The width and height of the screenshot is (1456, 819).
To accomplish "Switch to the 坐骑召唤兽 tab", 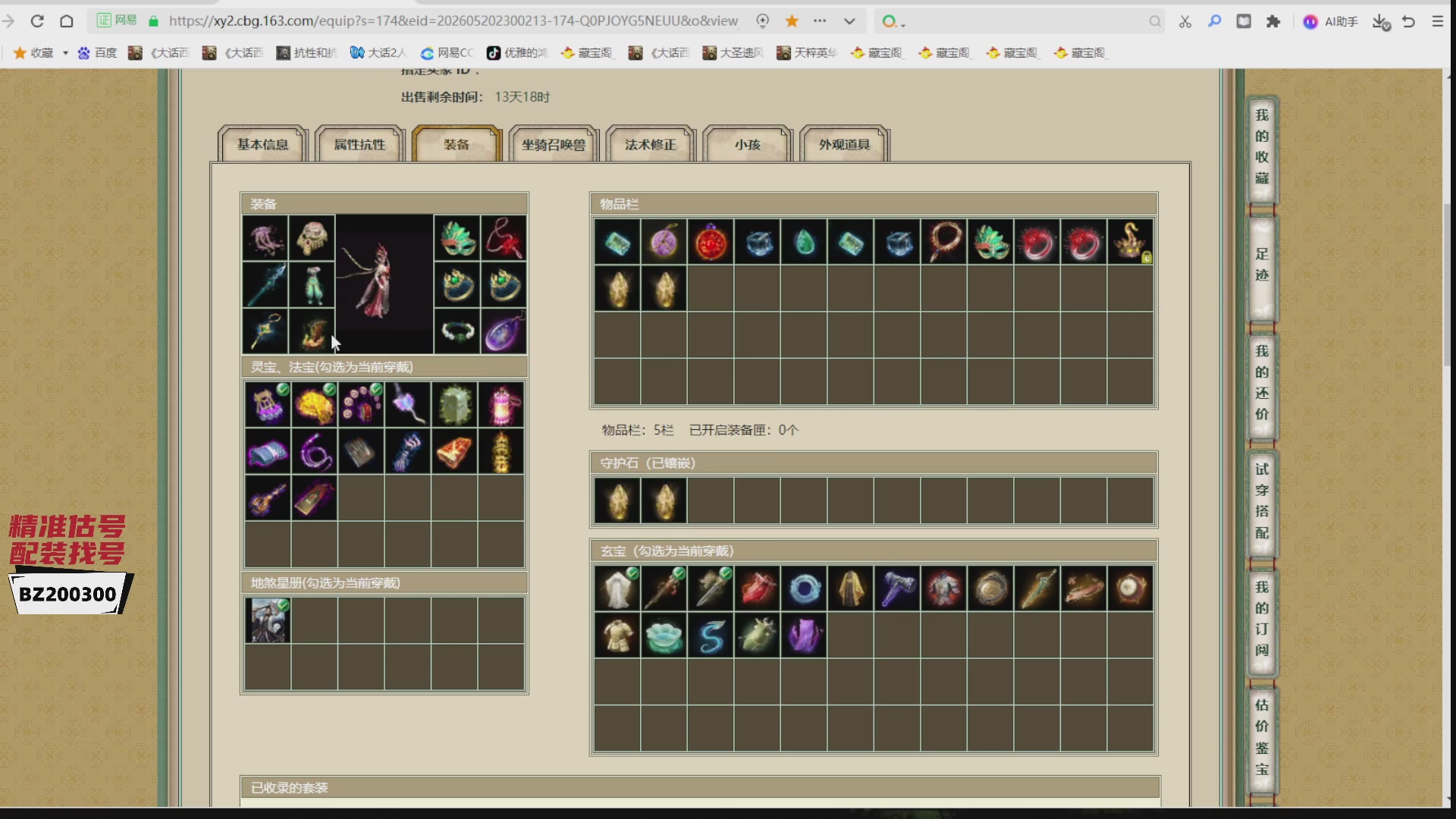I will (x=554, y=144).
